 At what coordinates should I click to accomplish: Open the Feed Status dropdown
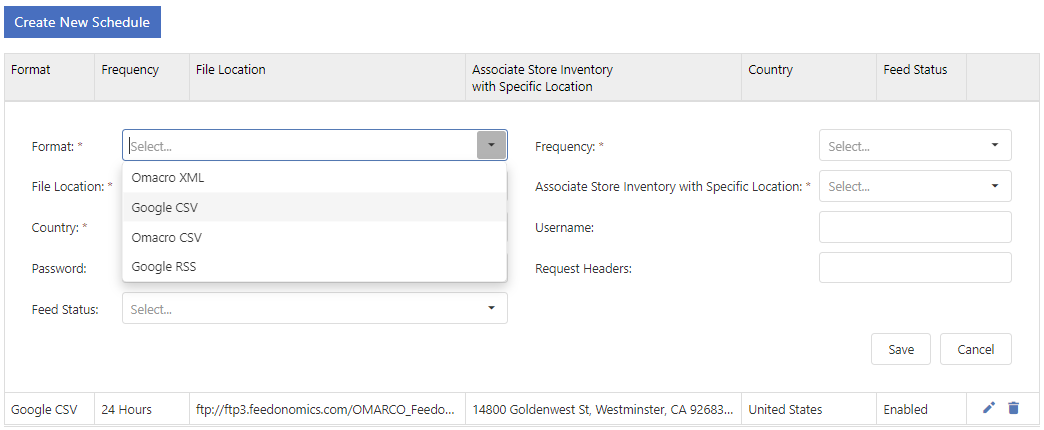[x=314, y=309]
